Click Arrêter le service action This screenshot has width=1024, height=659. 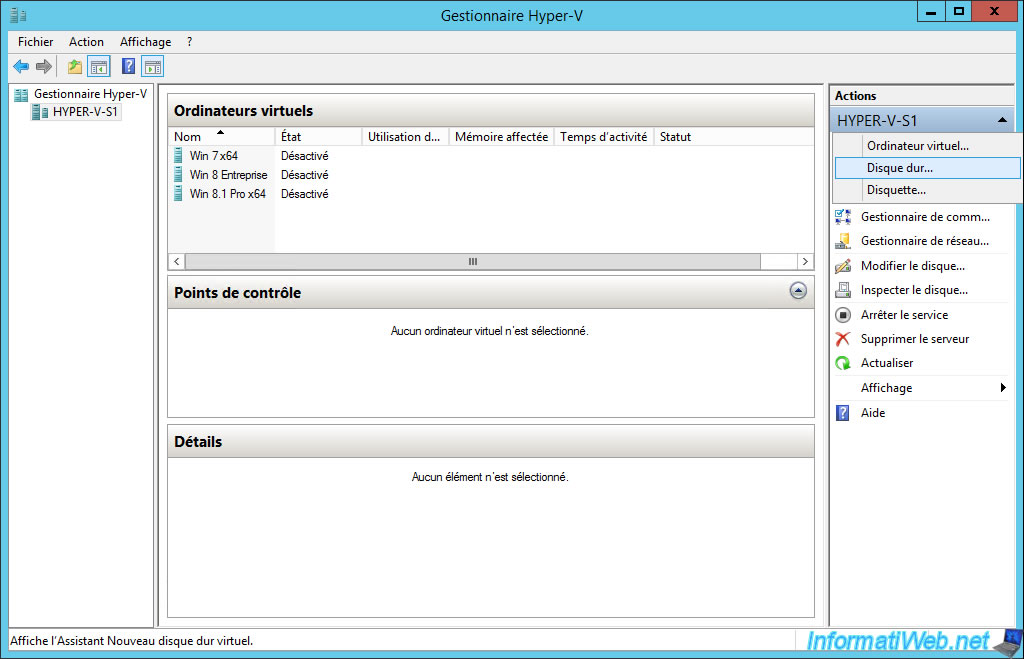(x=904, y=315)
